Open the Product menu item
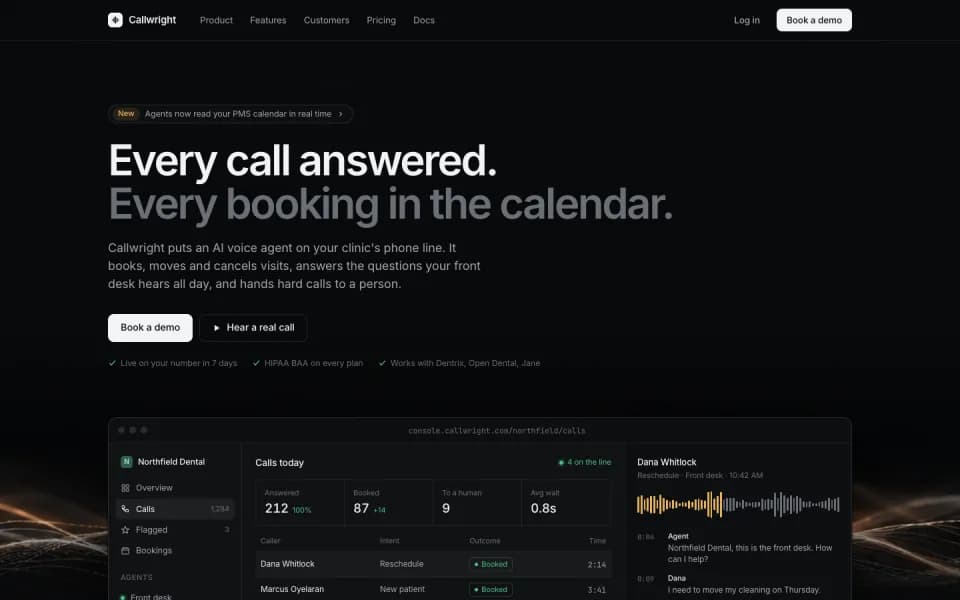 coord(216,20)
